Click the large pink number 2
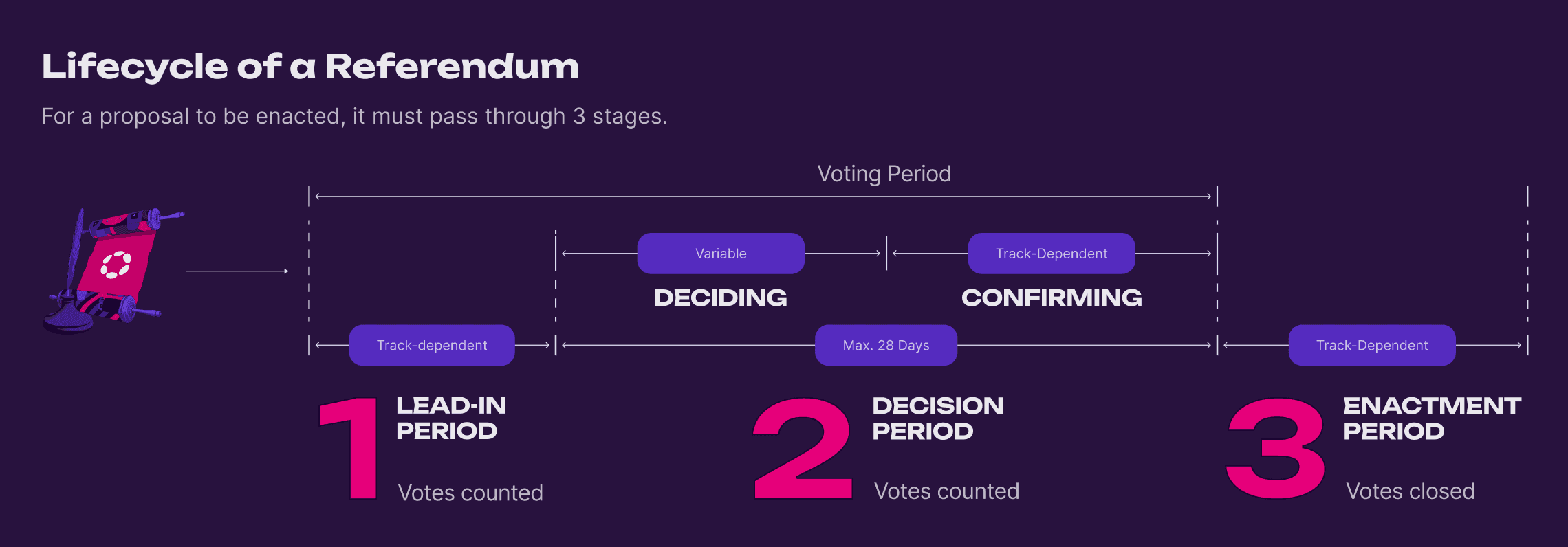The width and height of the screenshot is (1568, 547). point(803,448)
